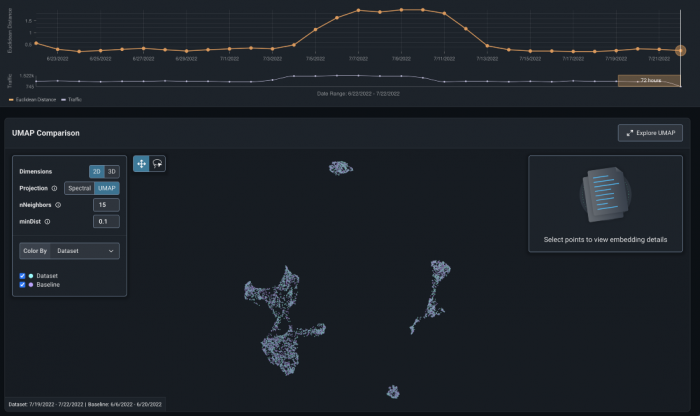Click the nNeighbors info icon
This screenshot has width=700, height=416.
(x=58, y=205)
